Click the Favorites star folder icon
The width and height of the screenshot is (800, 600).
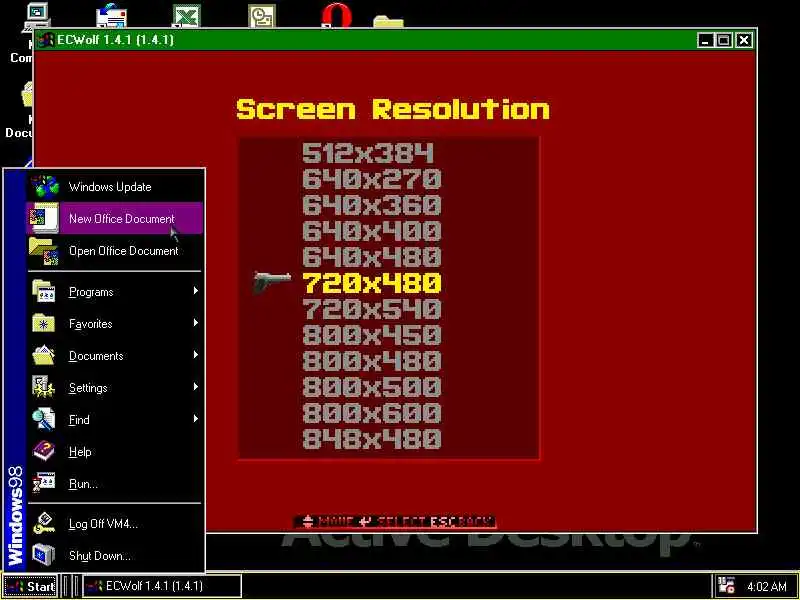click(44, 323)
